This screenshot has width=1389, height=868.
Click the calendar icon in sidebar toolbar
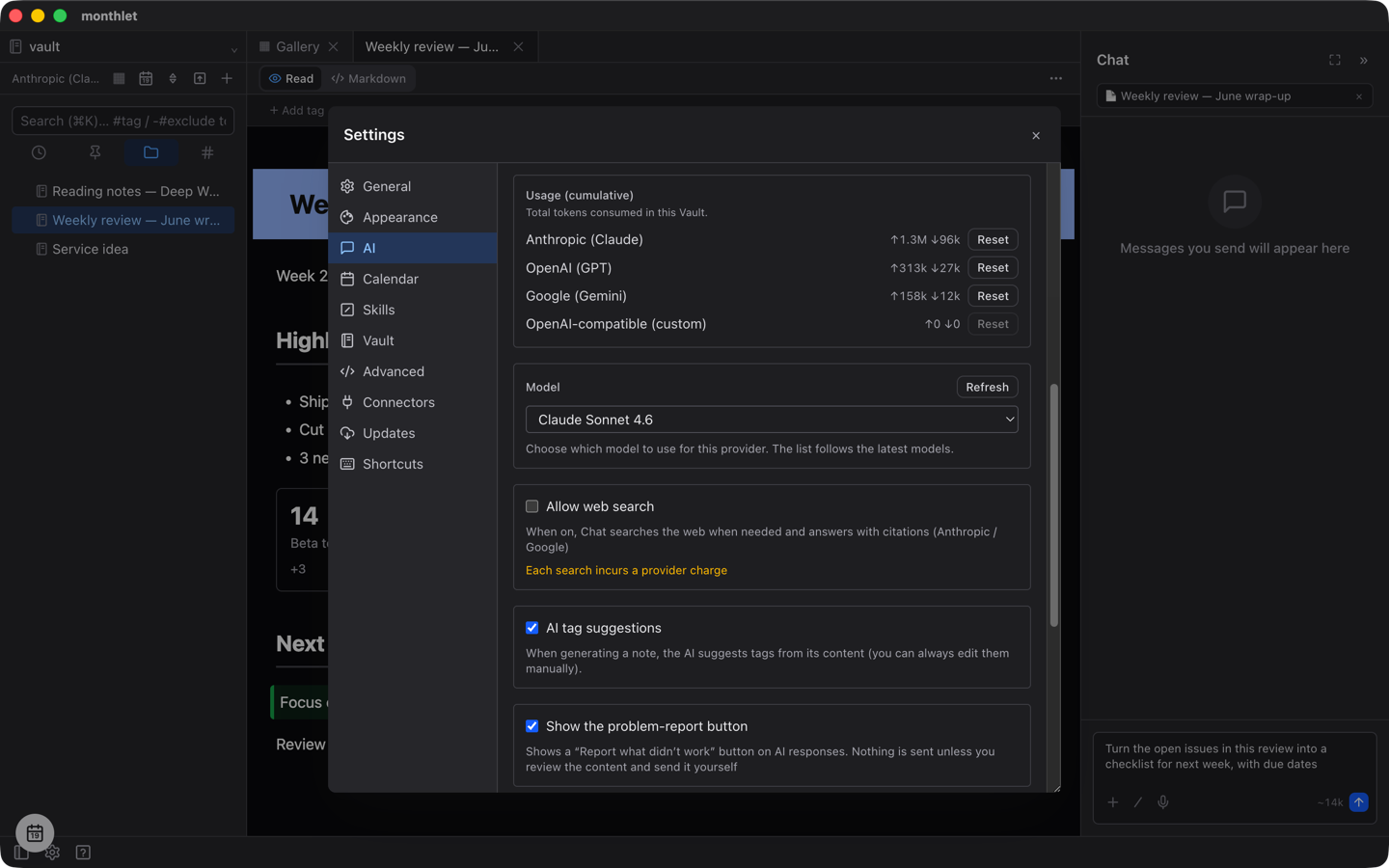[x=146, y=79]
